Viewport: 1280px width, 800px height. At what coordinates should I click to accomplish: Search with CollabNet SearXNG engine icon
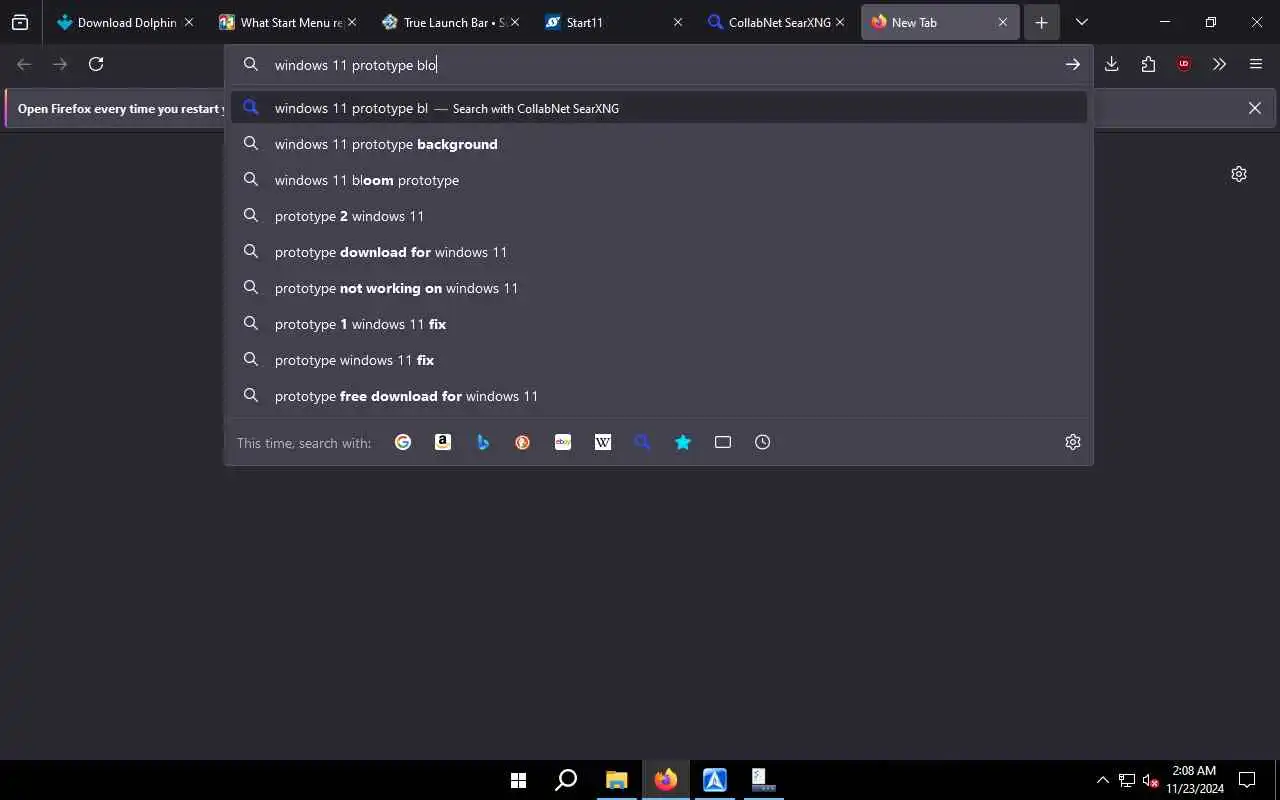tap(643, 442)
